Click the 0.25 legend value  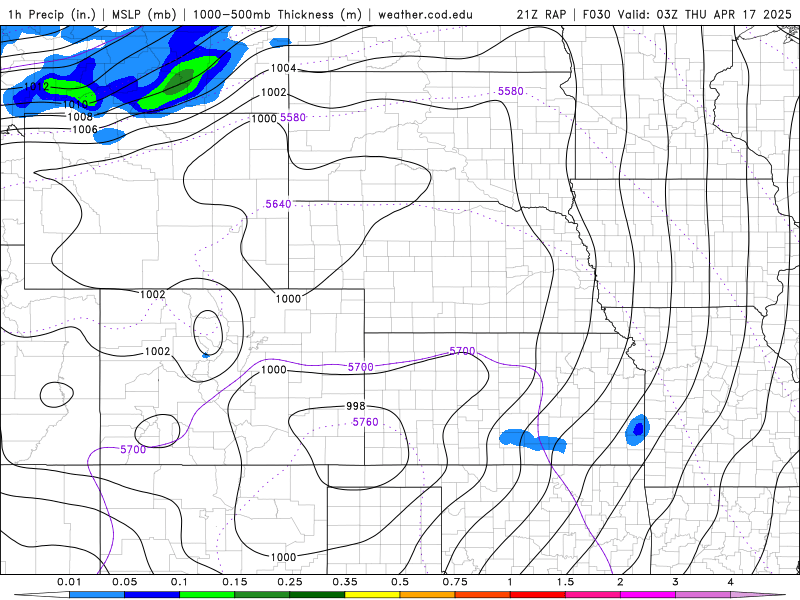(x=290, y=582)
